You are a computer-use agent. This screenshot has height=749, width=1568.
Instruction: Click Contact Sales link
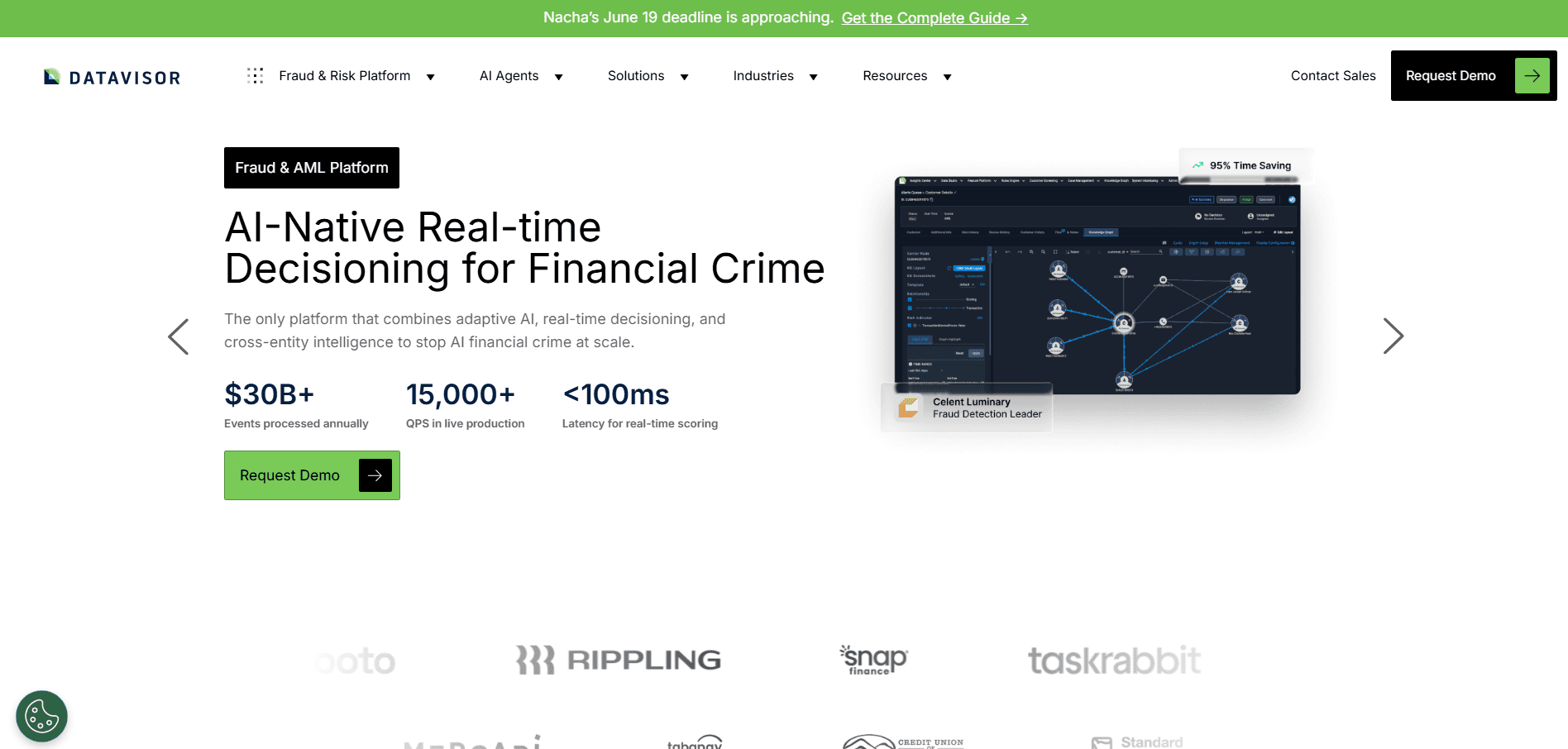[x=1333, y=76]
